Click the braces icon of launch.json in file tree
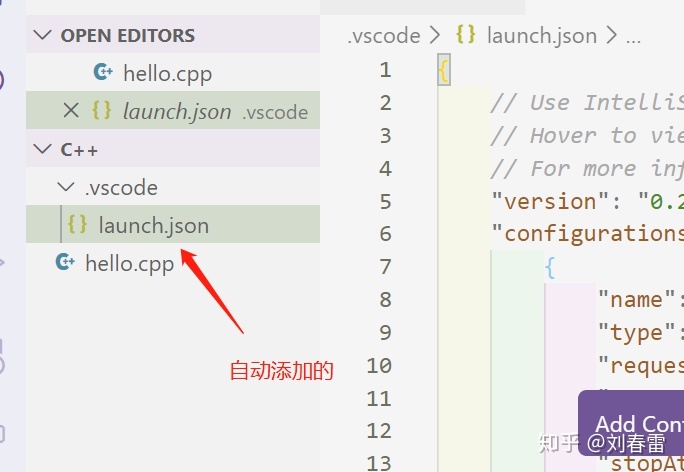Viewport: 684px width, 472px height. coord(77,224)
